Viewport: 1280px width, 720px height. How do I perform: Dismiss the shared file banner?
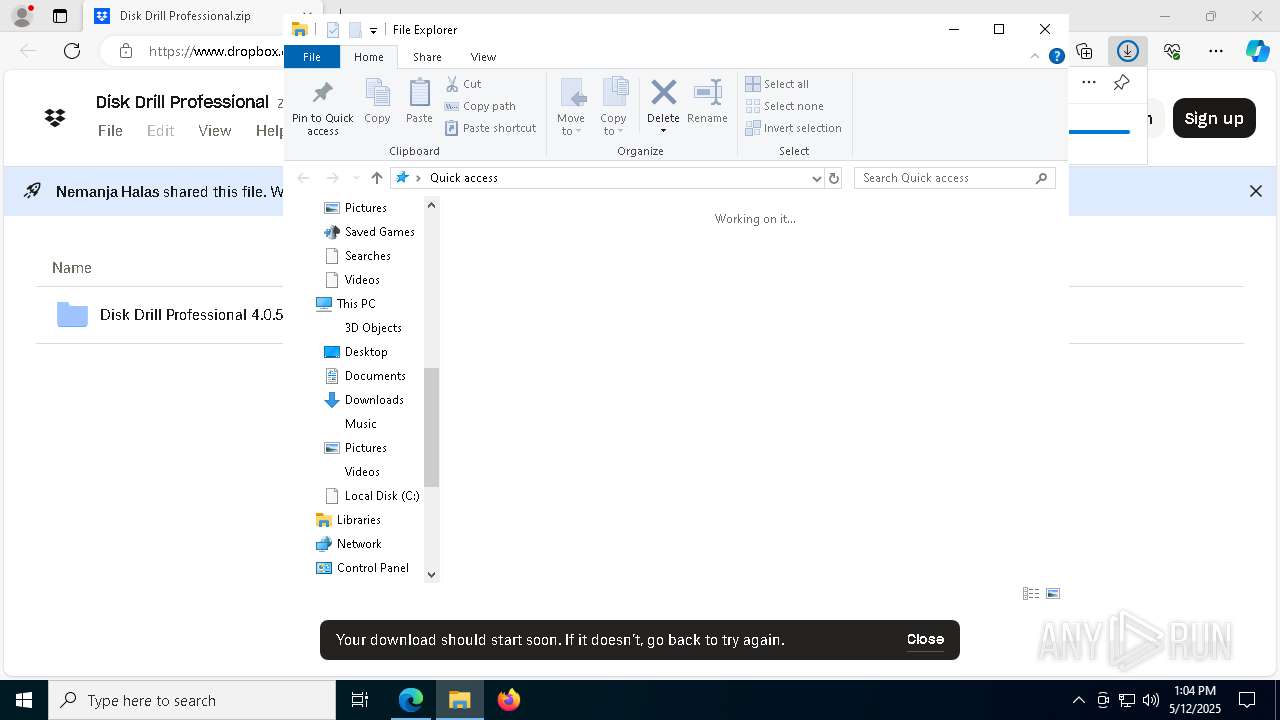point(1256,191)
